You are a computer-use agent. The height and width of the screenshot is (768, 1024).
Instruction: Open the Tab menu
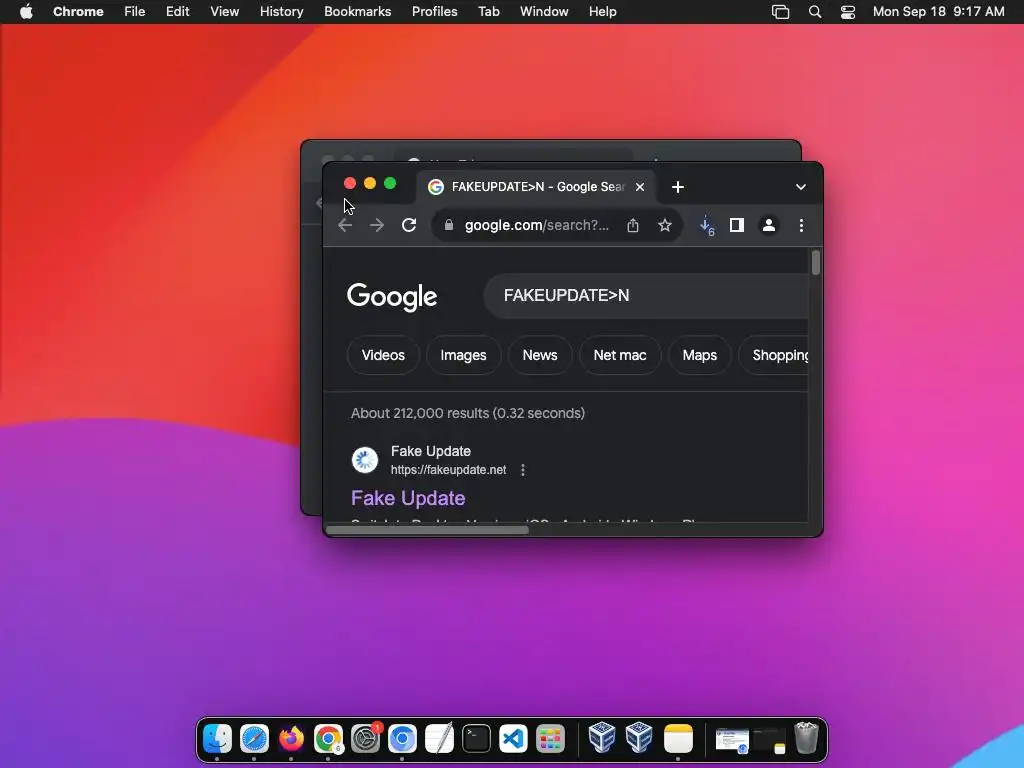point(488,12)
